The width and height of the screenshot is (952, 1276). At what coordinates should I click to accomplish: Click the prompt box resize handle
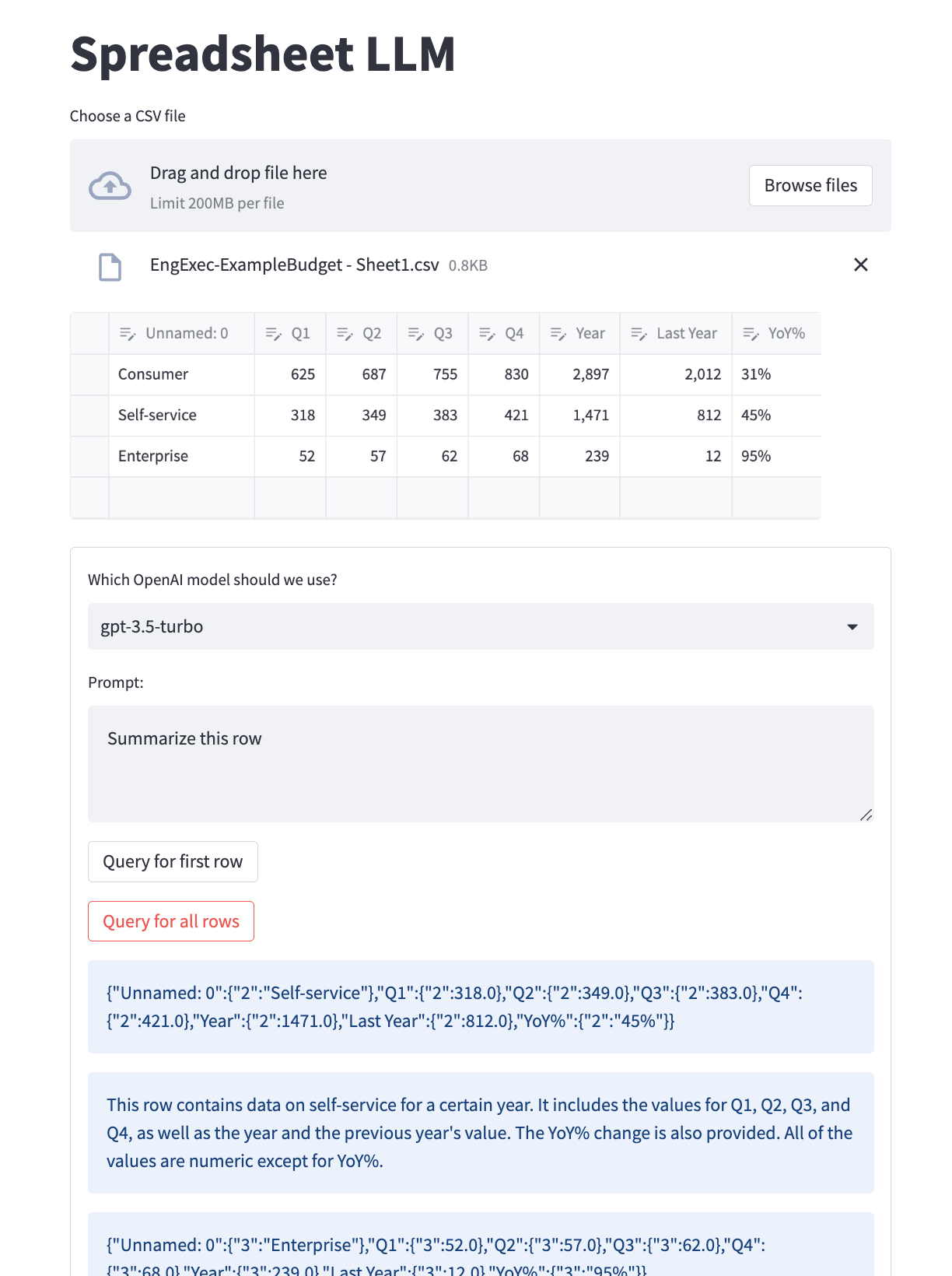[866, 815]
